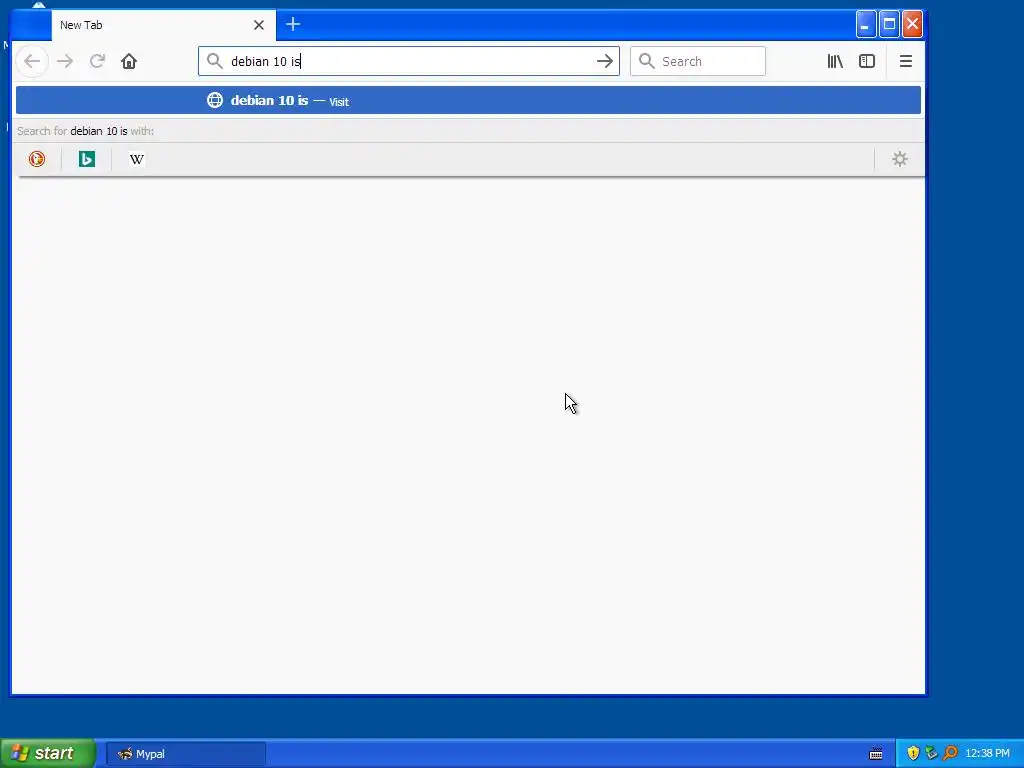This screenshot has height=768, width=1024.
Task: Close the New Tab tab
Action: point(259,25)
